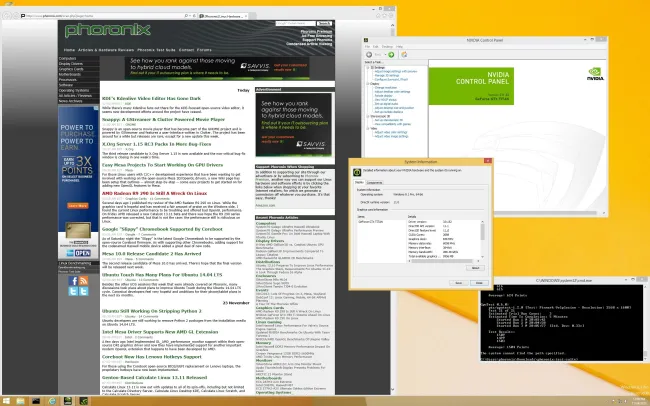Click the RSS feed icon in Phoronix sidebar
The width and height of the screenshot is (650, 406).
[x=83, y=281]
